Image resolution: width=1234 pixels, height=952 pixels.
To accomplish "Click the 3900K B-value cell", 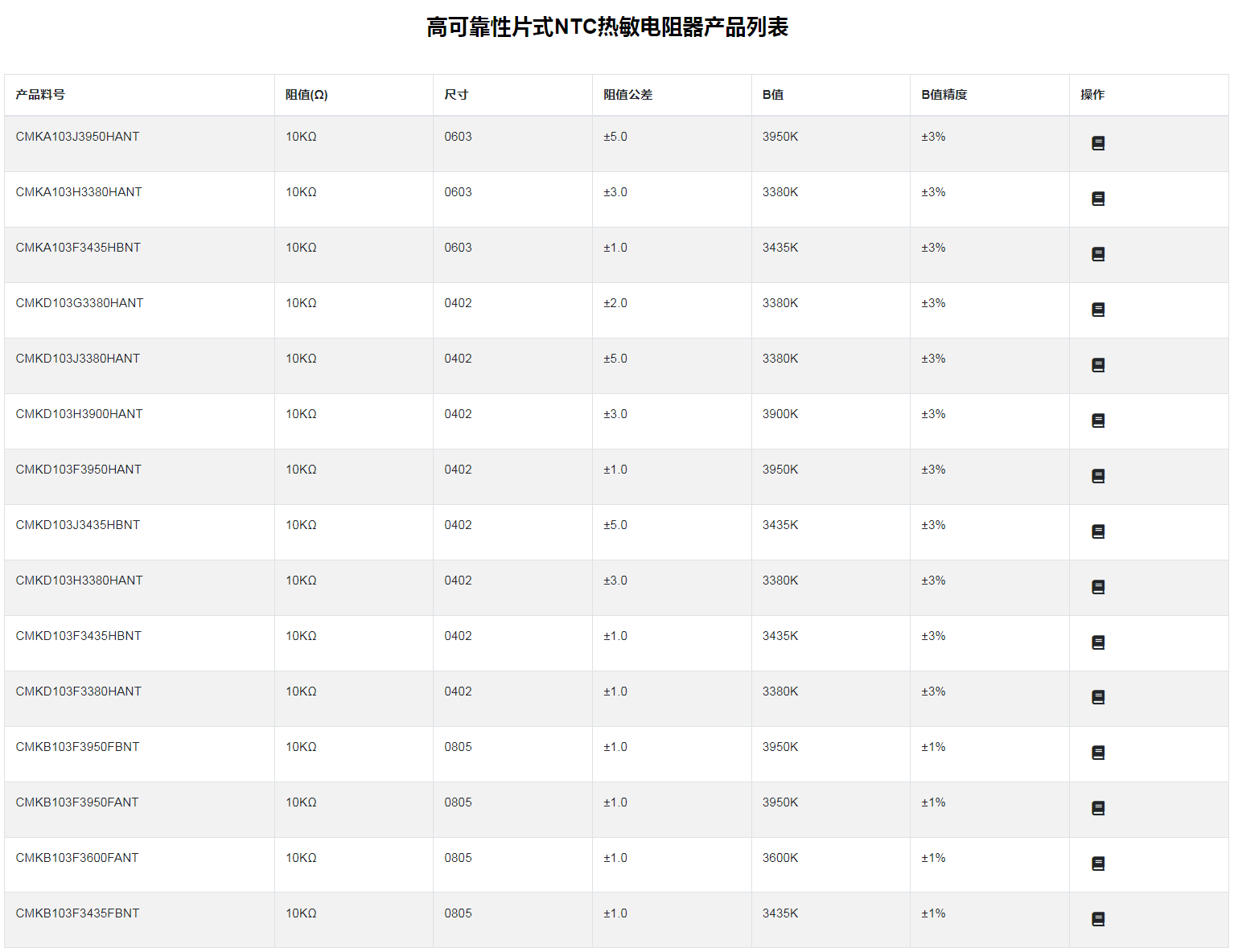I will pyautogui.click(x=780, y=414).
